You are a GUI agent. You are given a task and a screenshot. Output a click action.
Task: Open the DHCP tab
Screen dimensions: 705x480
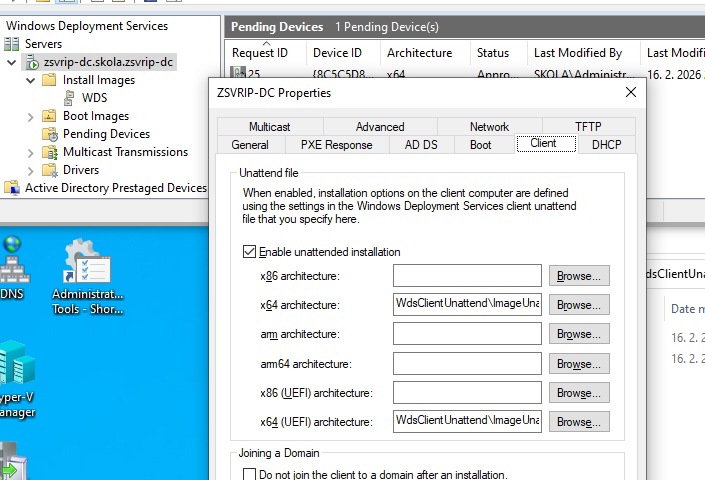click(x=606, y=145)
